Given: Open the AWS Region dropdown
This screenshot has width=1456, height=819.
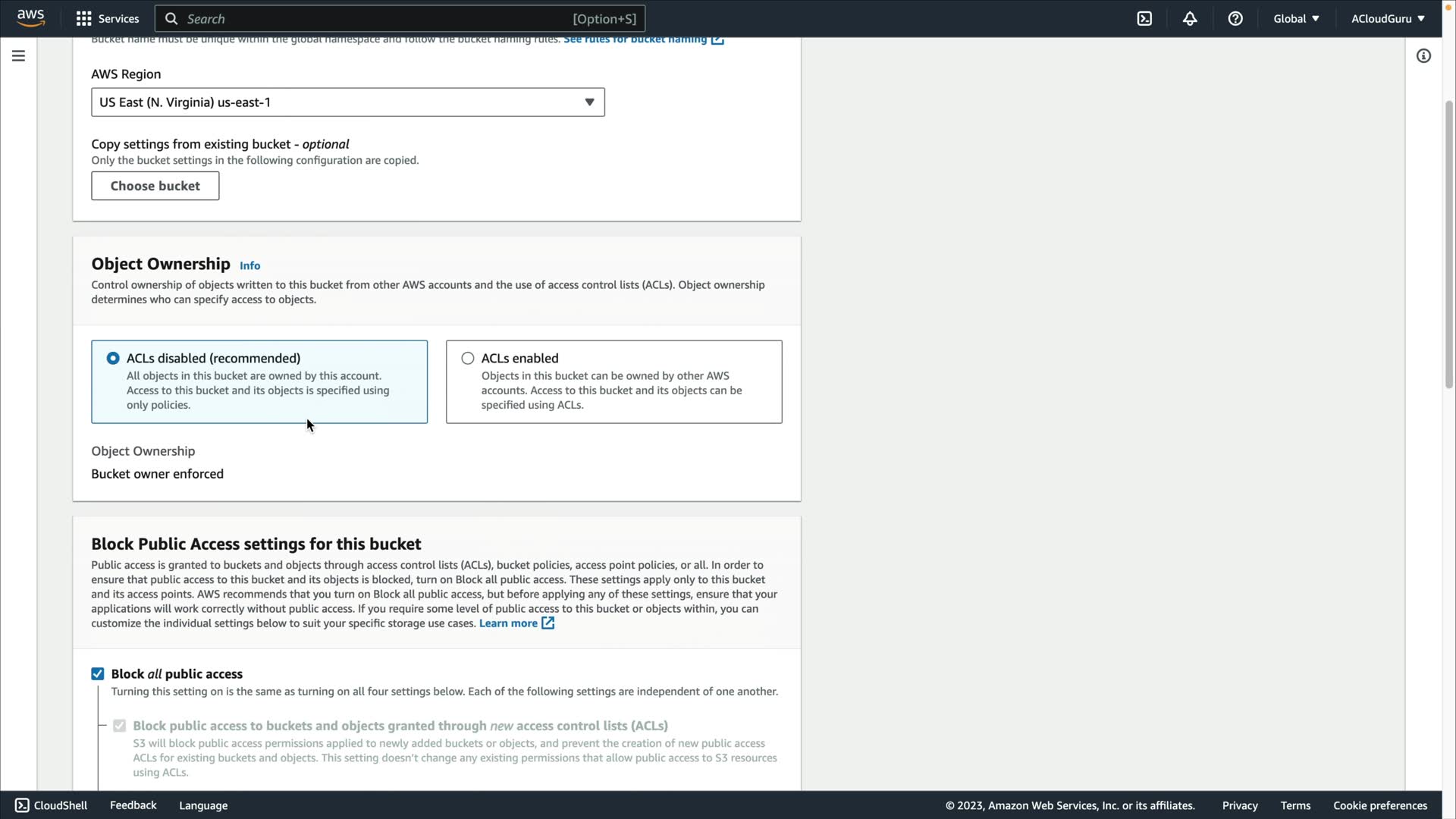Looking at the screenshot, I should click(347, 102).
